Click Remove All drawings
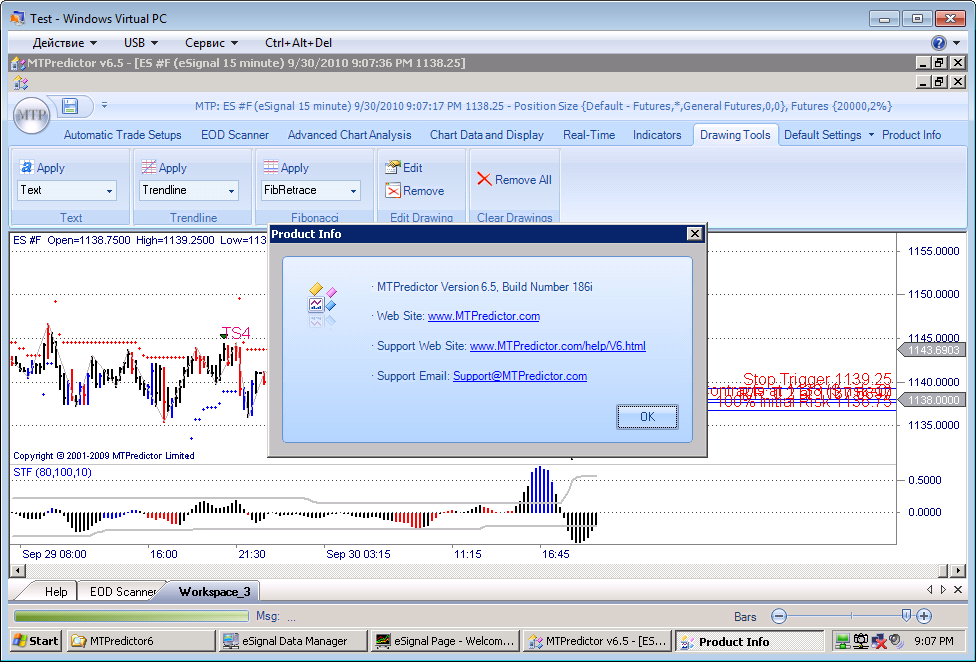Image resolution: width=976 pixels, height=662 pixels. pyautogui.click(x=514, y=180)
